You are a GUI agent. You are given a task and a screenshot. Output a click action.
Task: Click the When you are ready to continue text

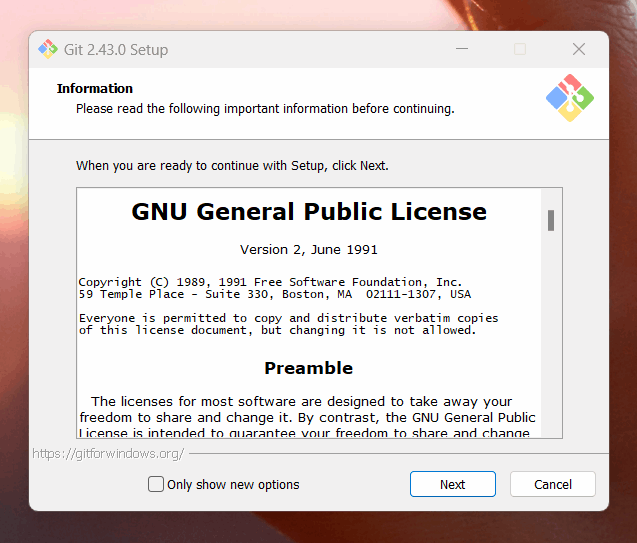pos(232,166)
